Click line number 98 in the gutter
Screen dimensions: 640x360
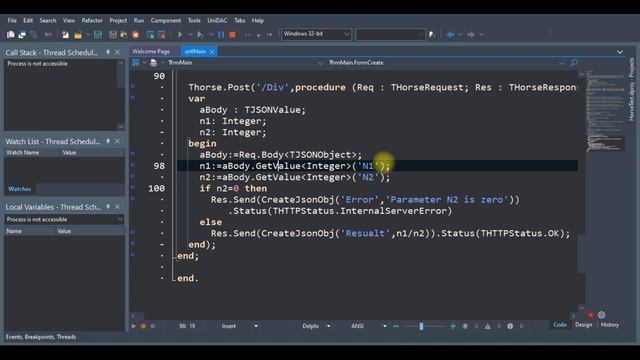[159, 166]
